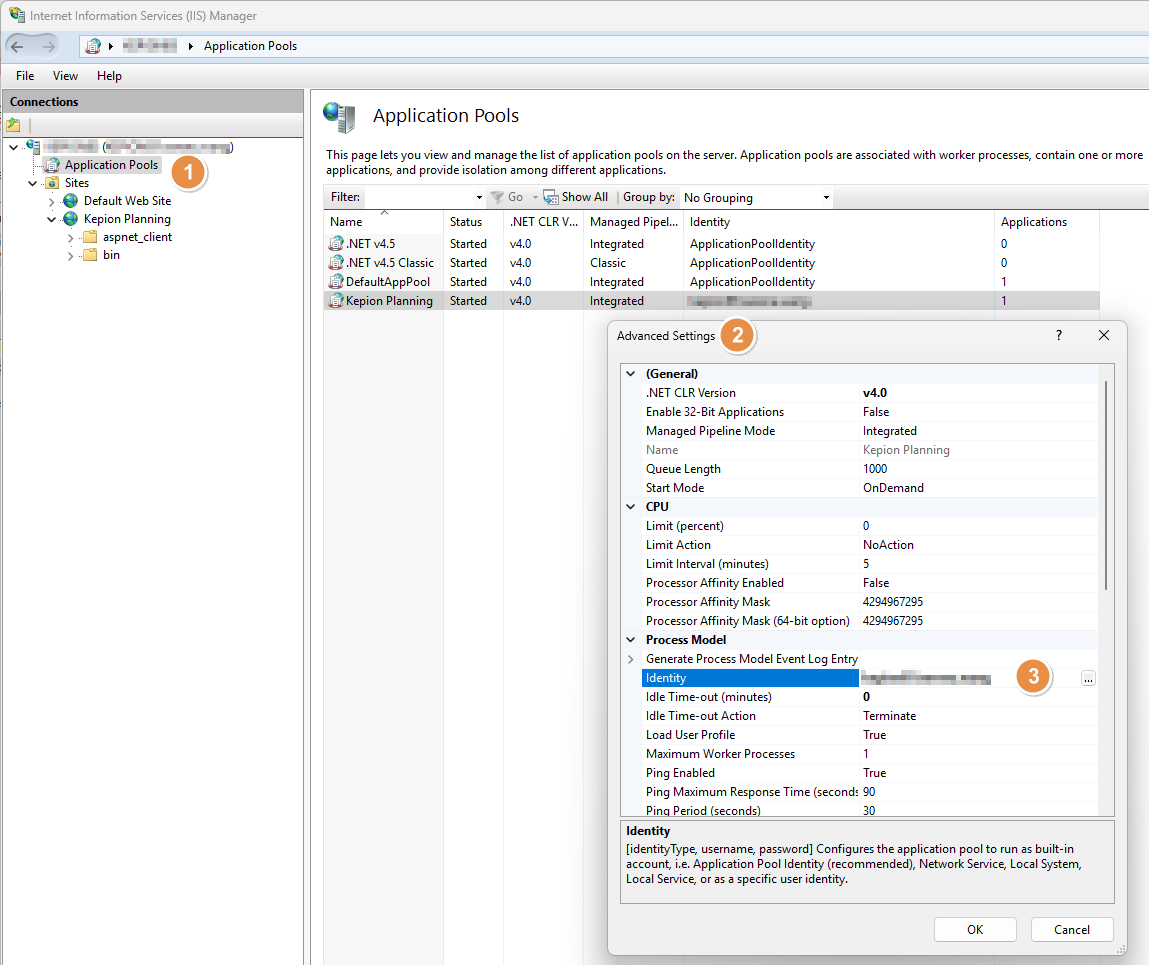The image size is (1149, 965).
Task: Collapse the Kepion Planning site node
Action: (52, 219)
